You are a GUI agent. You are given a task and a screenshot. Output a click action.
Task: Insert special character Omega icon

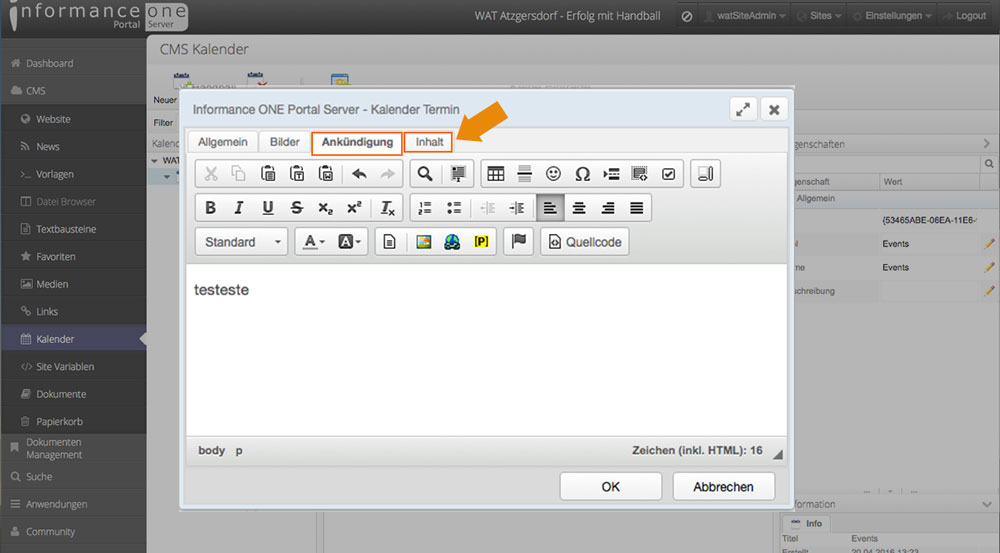pyautogui.click(x=582, y=173)
